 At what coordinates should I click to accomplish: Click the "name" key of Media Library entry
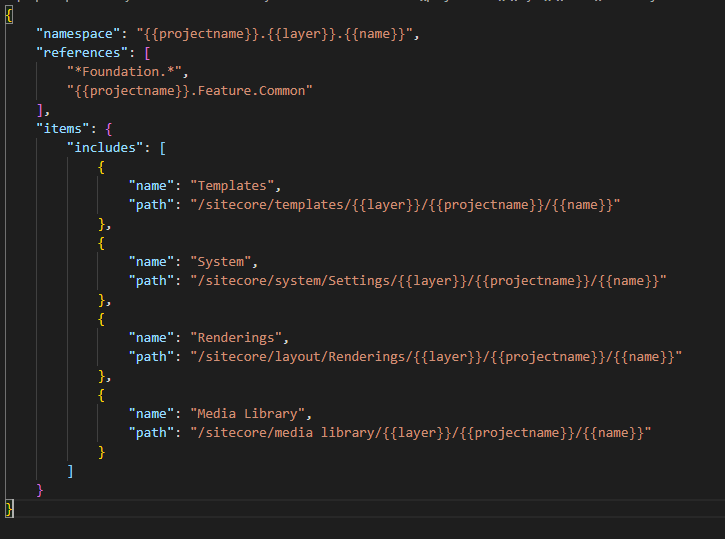pyautogui.click(x=151, y=414)
